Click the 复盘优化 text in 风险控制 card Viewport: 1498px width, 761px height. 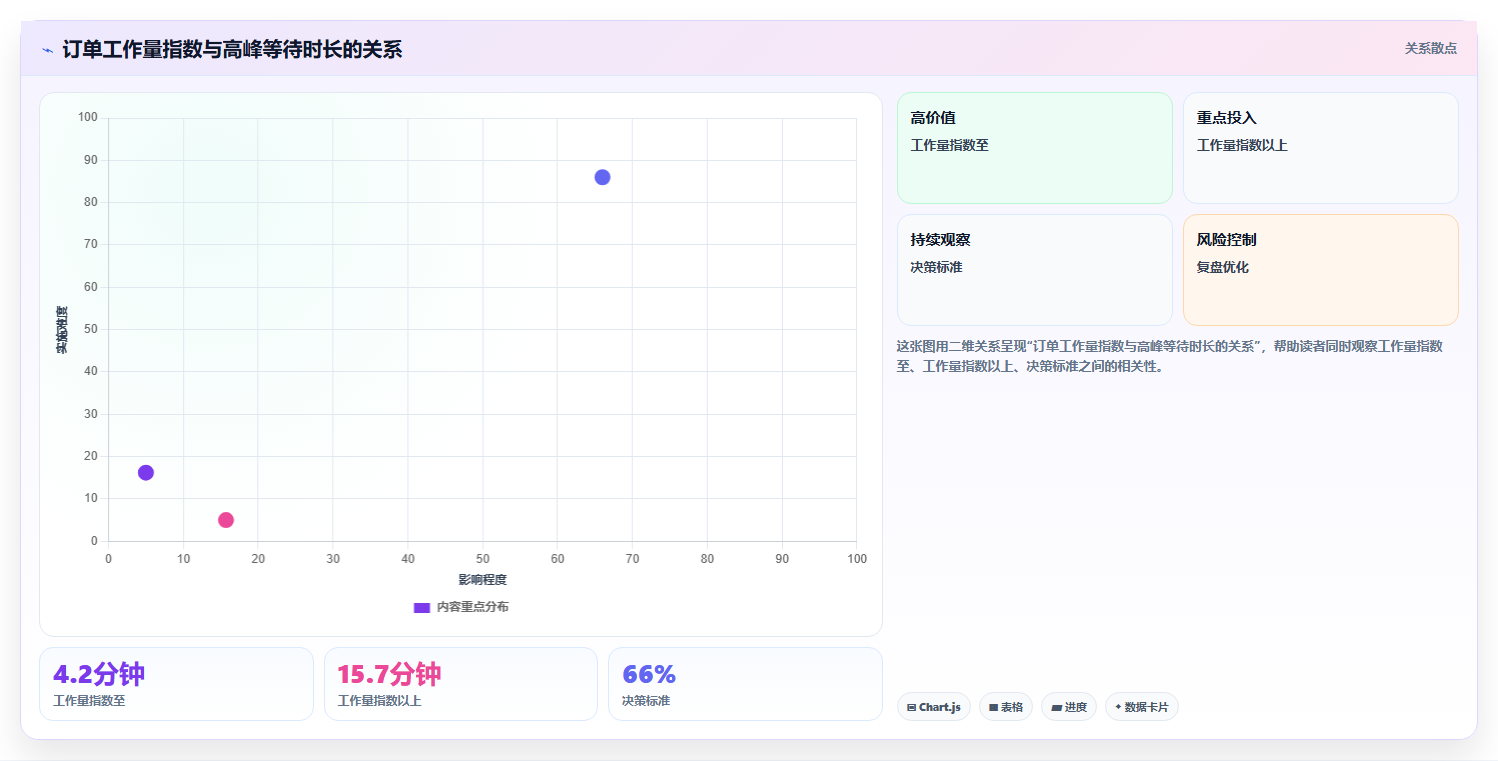click(x=1222, y=267)
